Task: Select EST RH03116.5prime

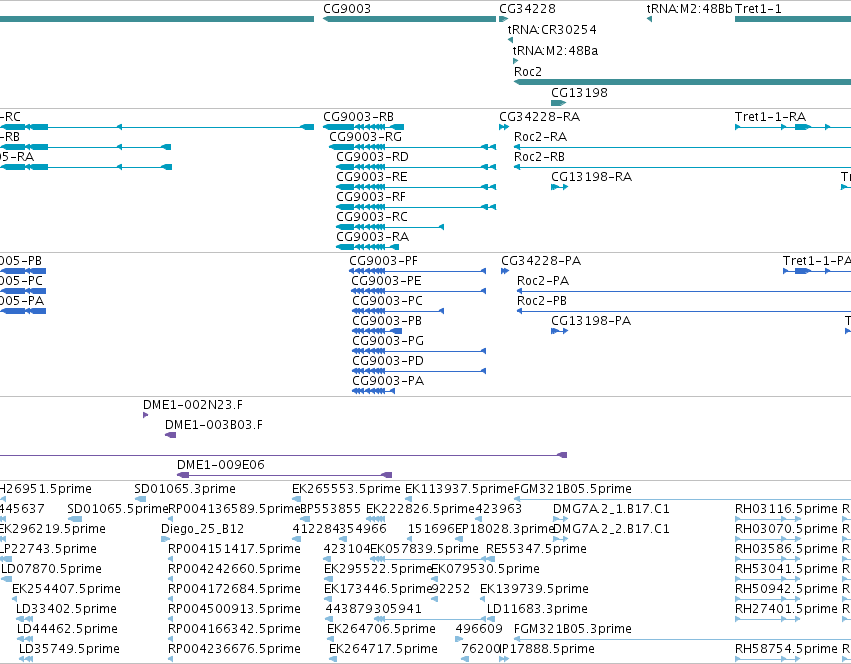Action: (786, 509)
